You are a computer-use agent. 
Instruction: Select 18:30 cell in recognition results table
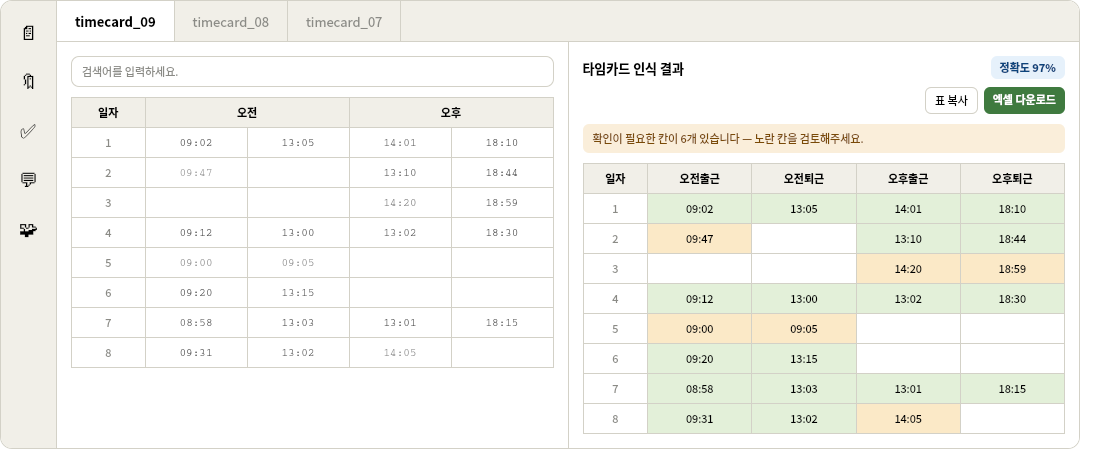[x=1012, y=299]
